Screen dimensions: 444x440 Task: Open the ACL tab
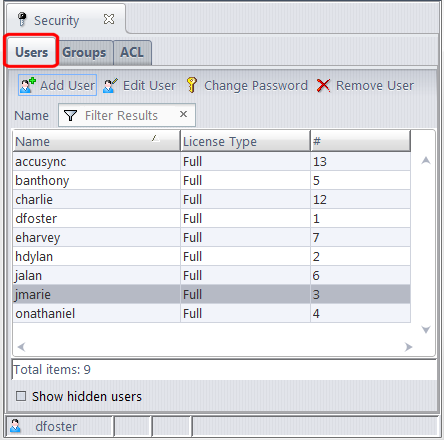[132, 52]
